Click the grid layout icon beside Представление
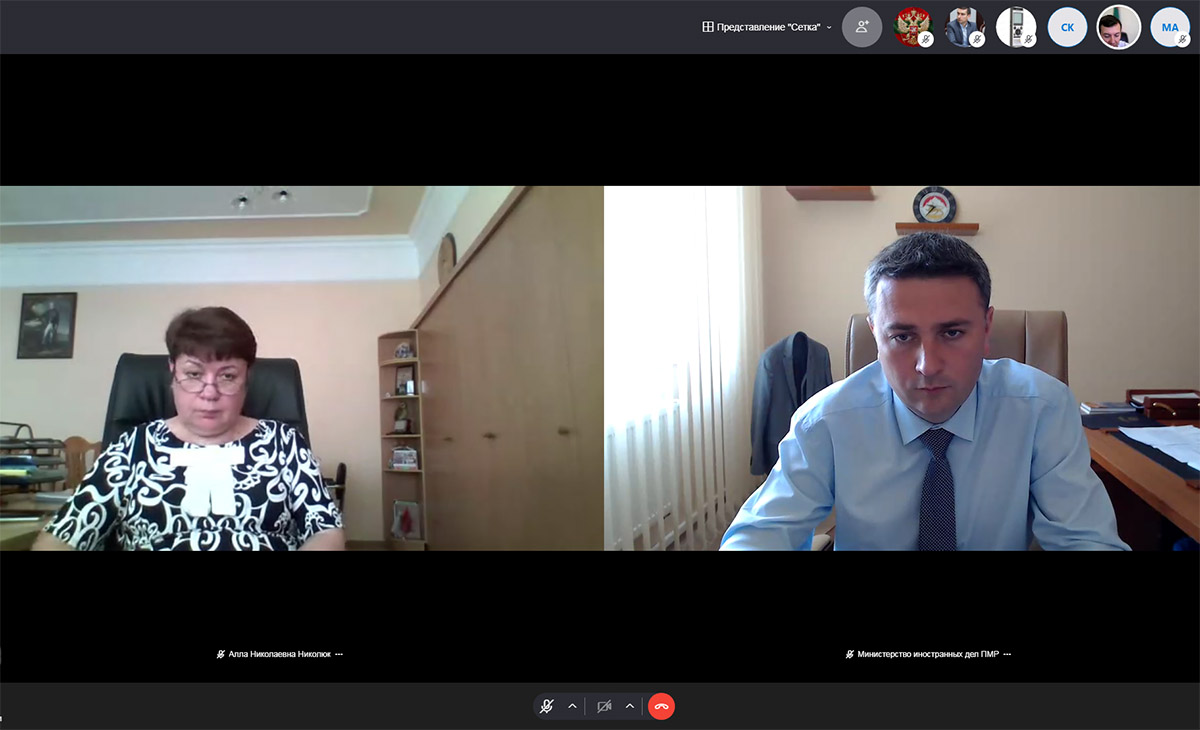Viewport: 1200px width, 730px height. pyautogui.click(x=708, y=27)
